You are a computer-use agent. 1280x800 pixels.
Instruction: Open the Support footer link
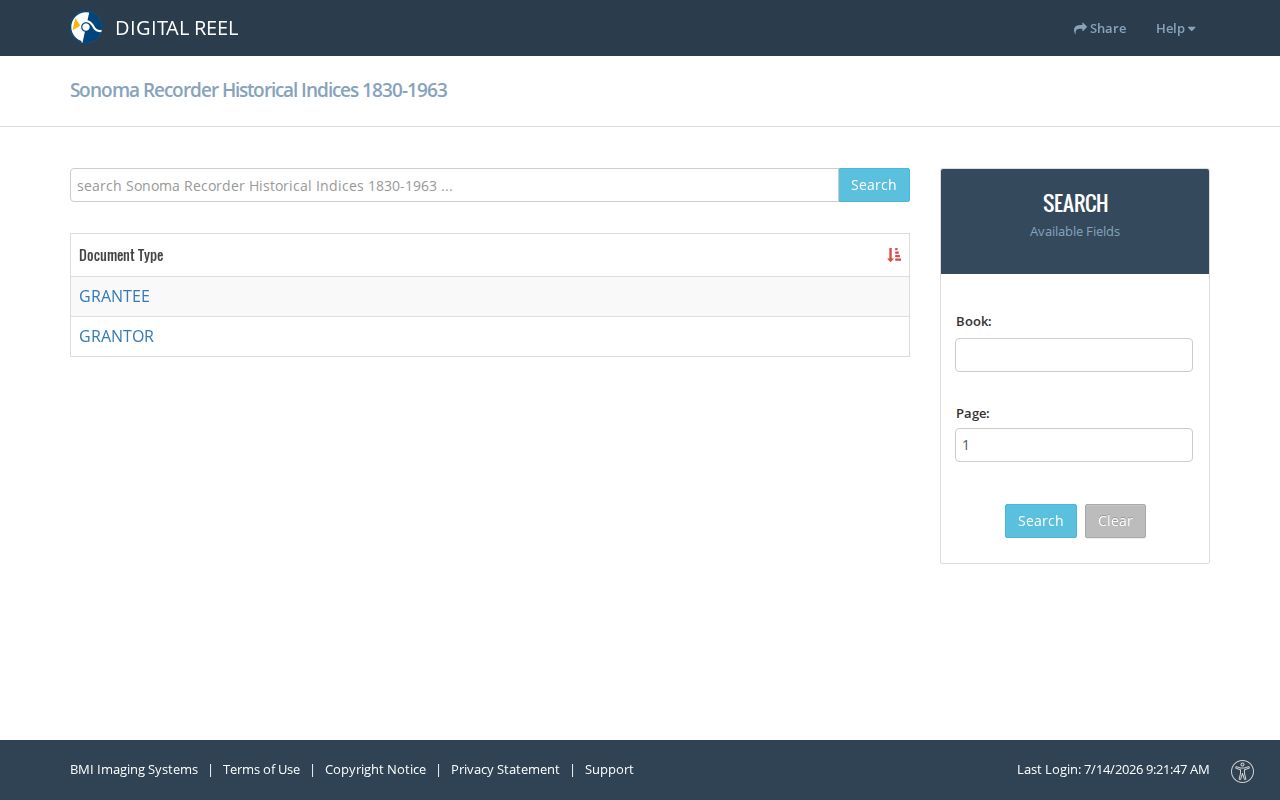(x=609, y=769)
